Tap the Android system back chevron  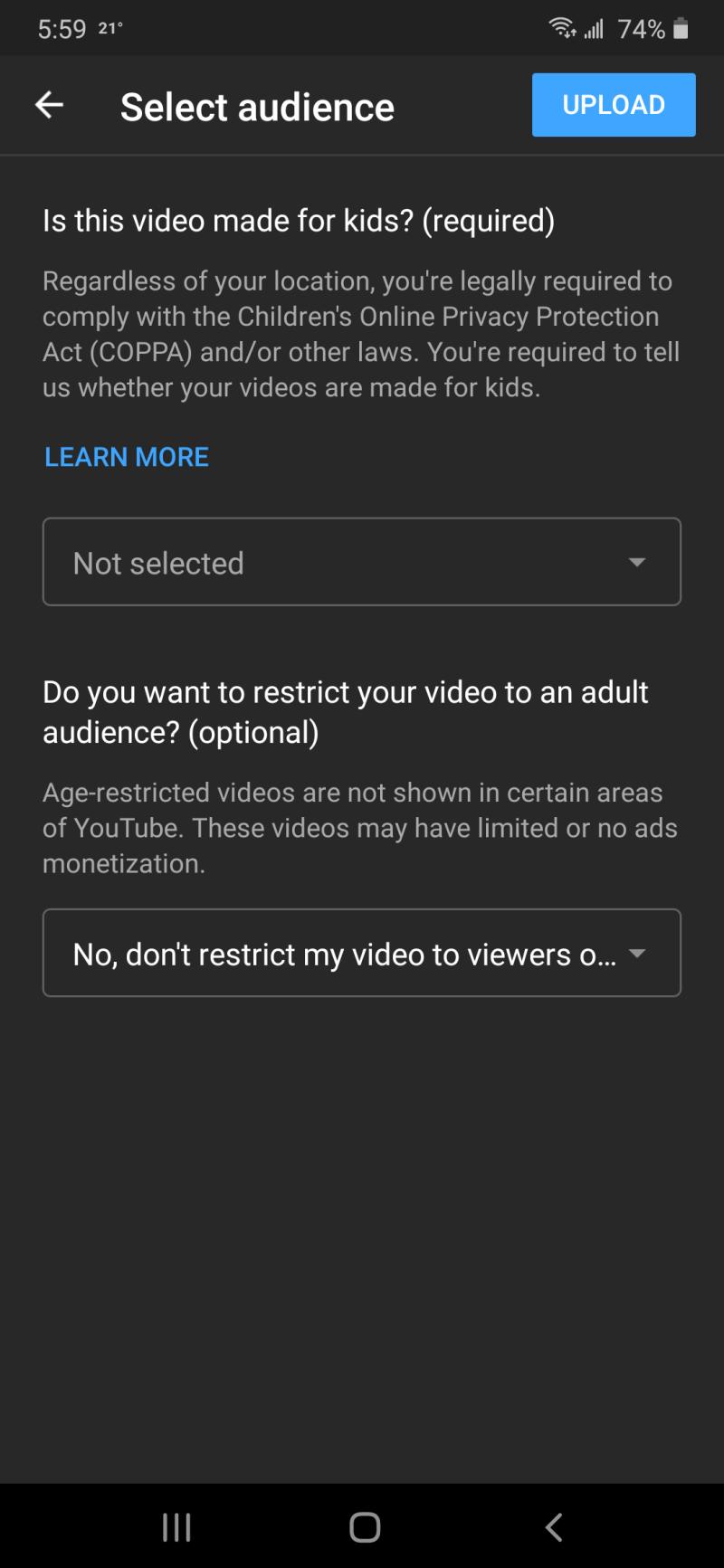click(x=554, y=1527)
